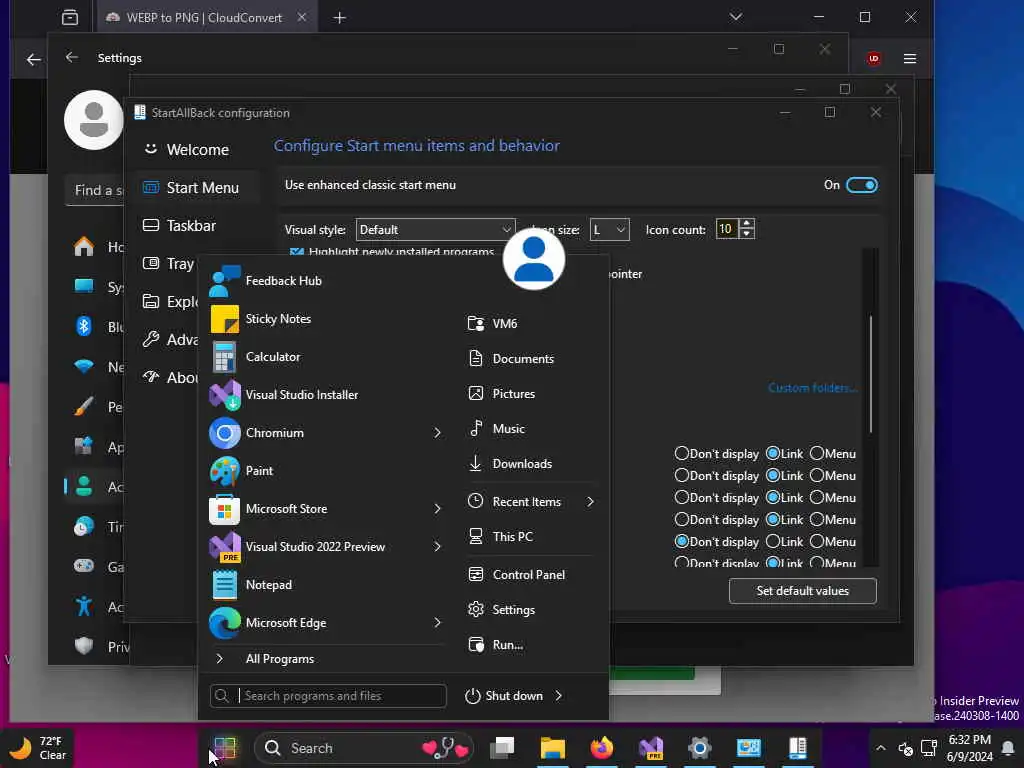Viewport: 1024px width, 768px height.
Task: Click the Windows Start button on taskbar
Action: click(x=225, y=748)
